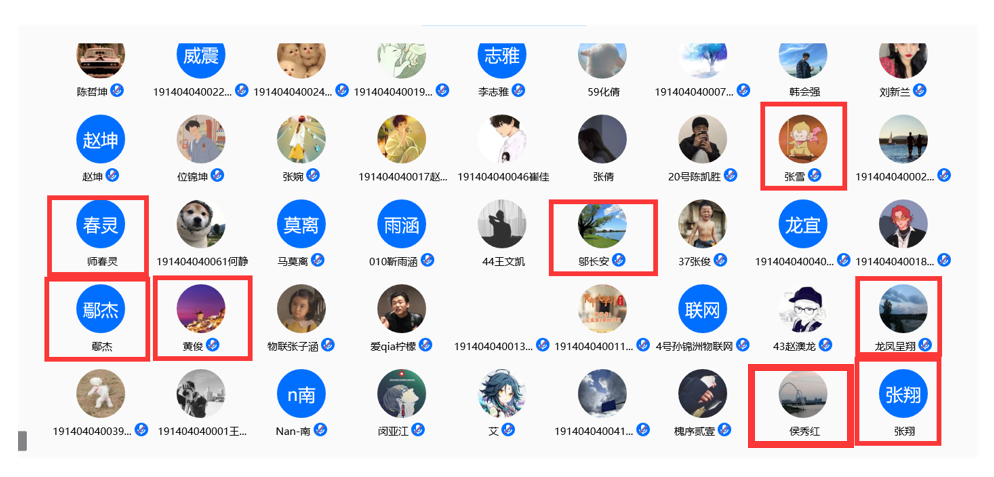Open the 莫离 avatar for 马莫离

[301, 224]
